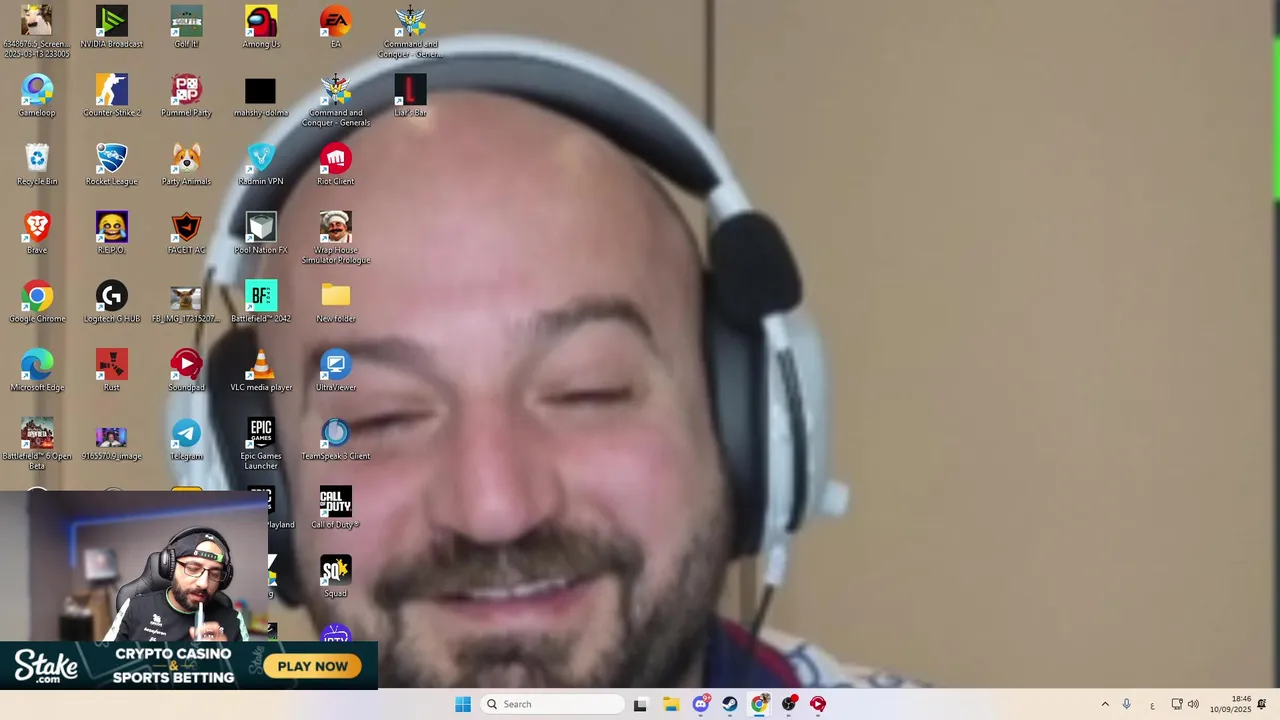
Task: Open clock showing 18:46 10/09/2025
Action: (1230, 704)
